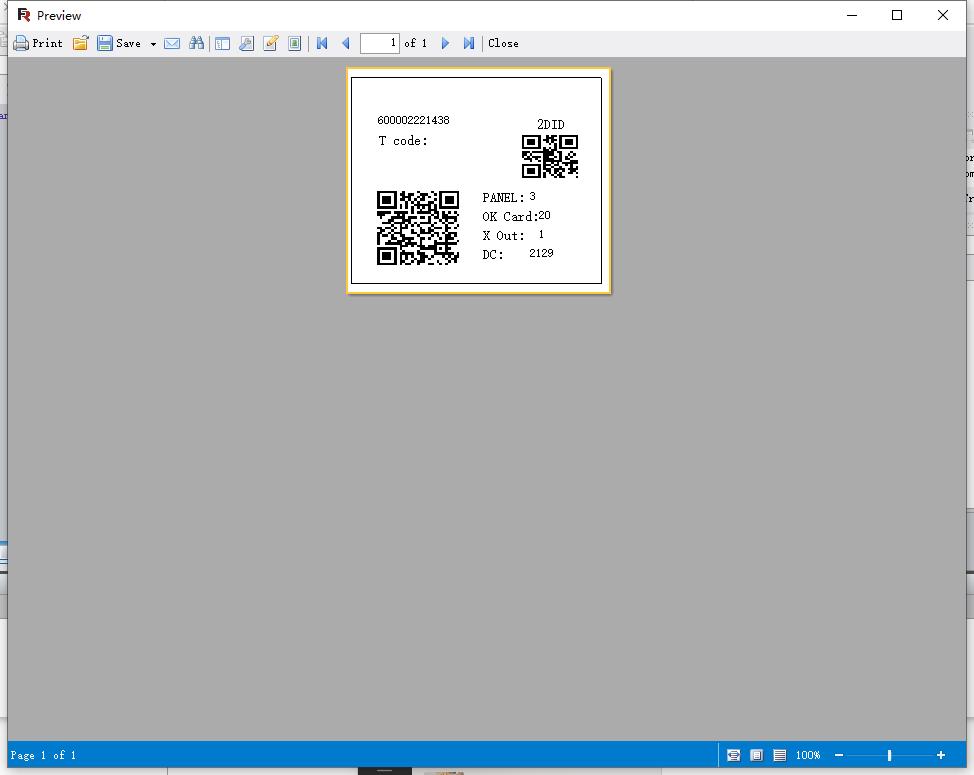Open Find with the binoculars icon
The width and height of the screenshot is (974, 775).
[196, 43]
